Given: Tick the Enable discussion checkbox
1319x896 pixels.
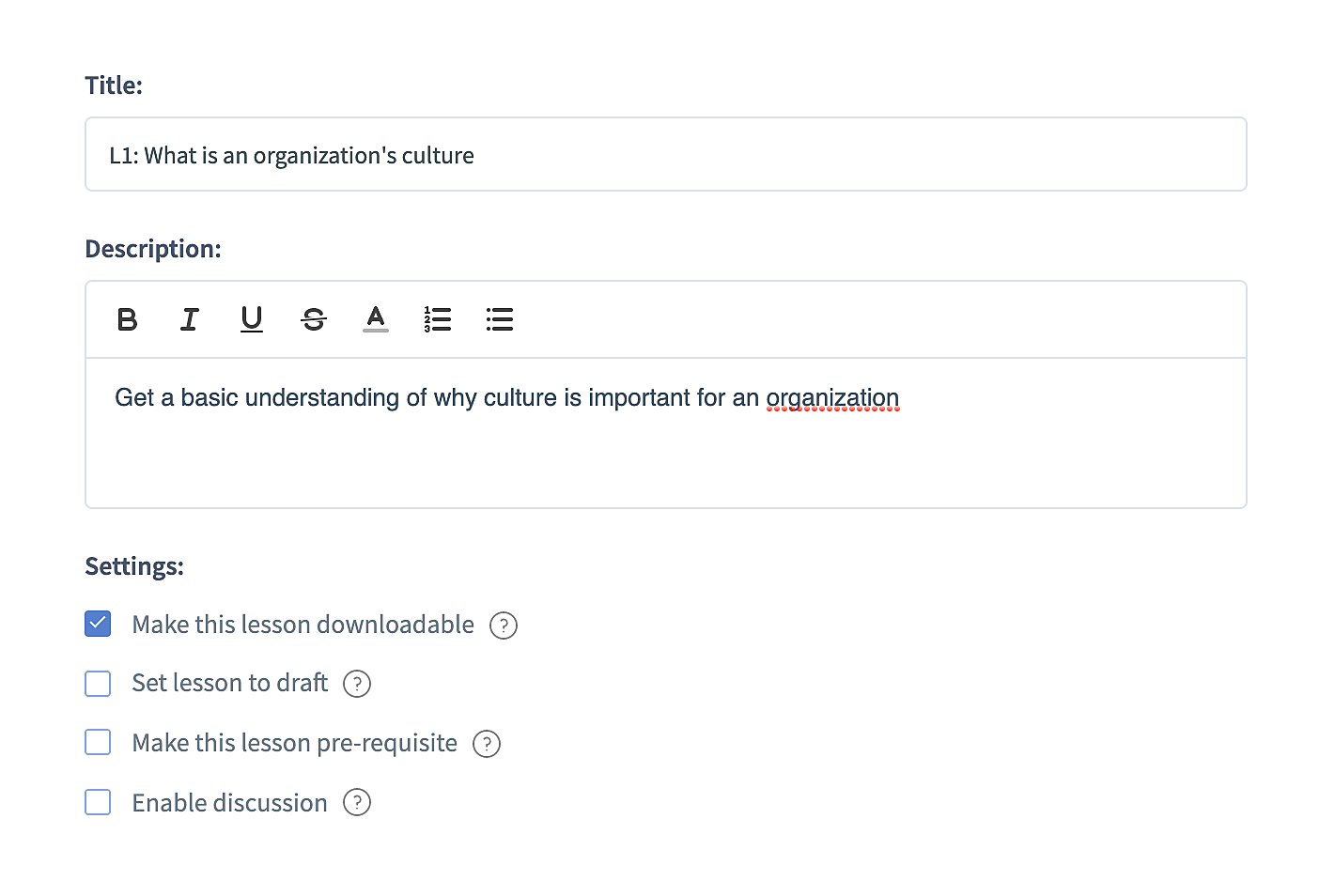Looking at the screenshot, I should tap(98, 803).
